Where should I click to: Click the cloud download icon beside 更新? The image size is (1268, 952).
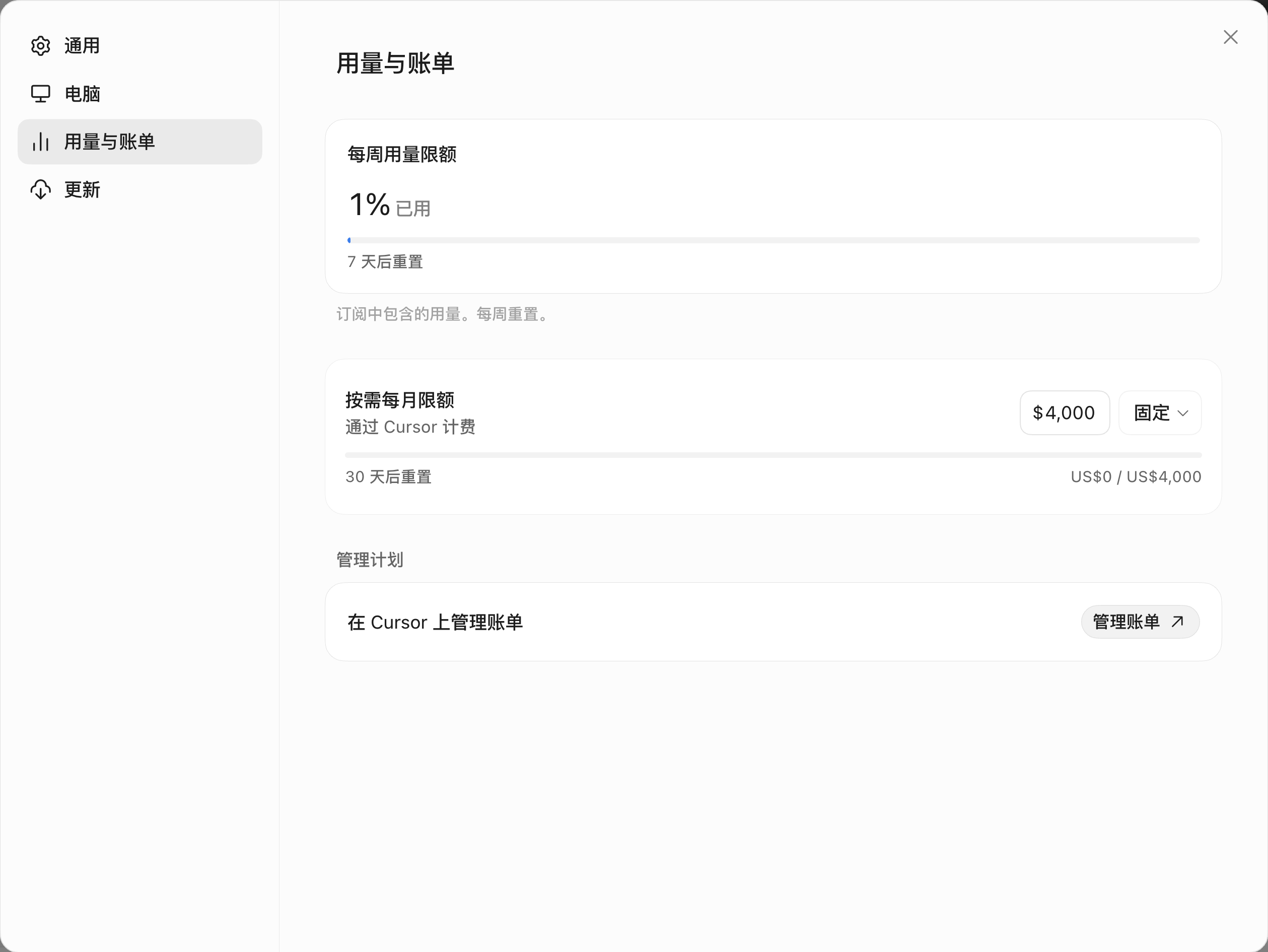click(41, 189)
